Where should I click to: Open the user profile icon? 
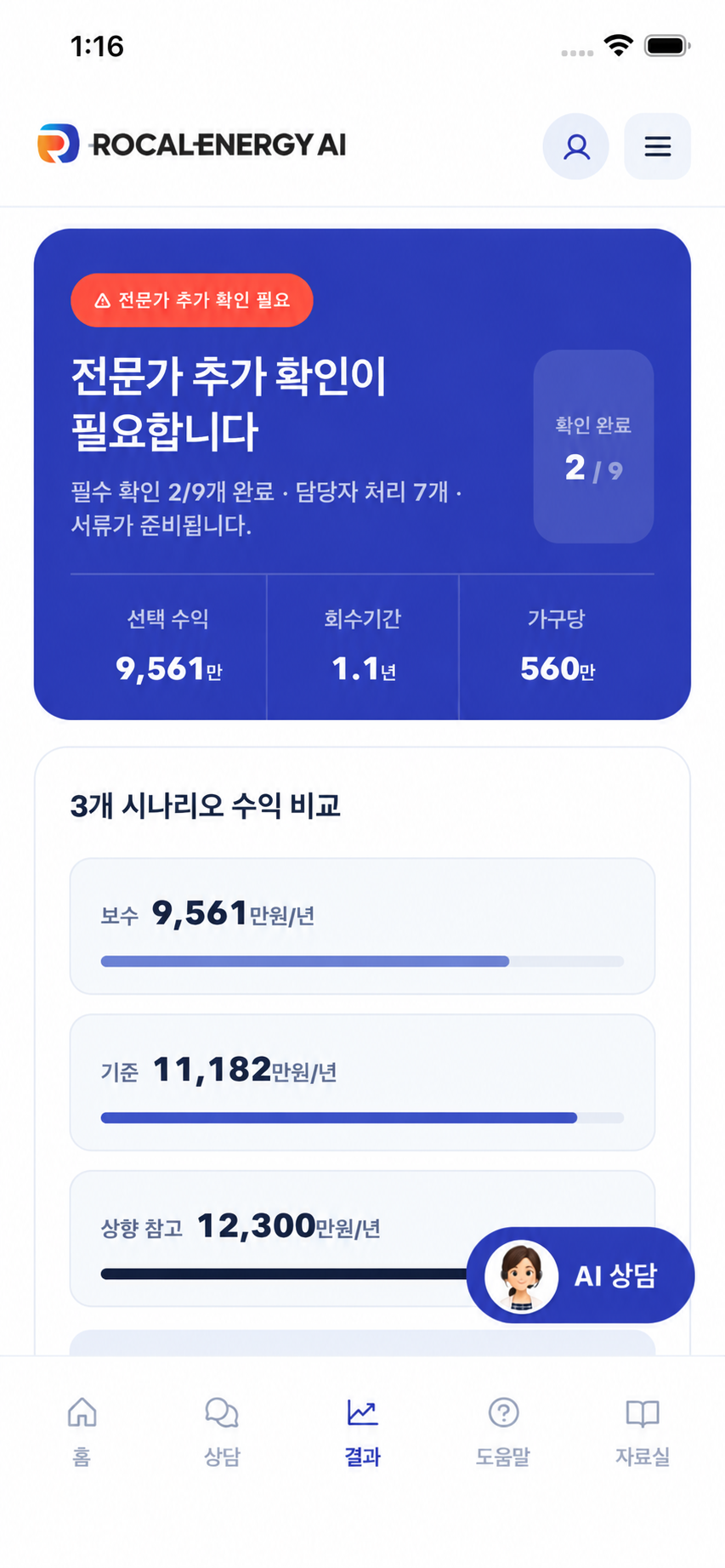pyautogui.click(x=575, y=146)
